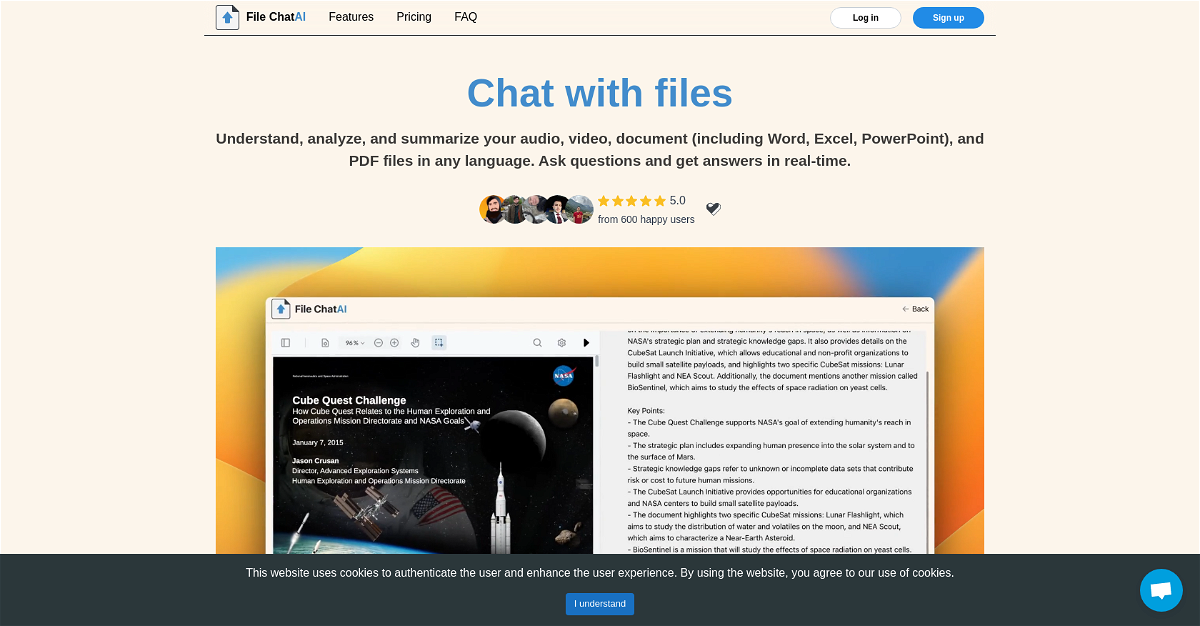Viewport: 1200px width, 626px height.
Task: Open the viewer settings gear
Action: pos(562,342)
